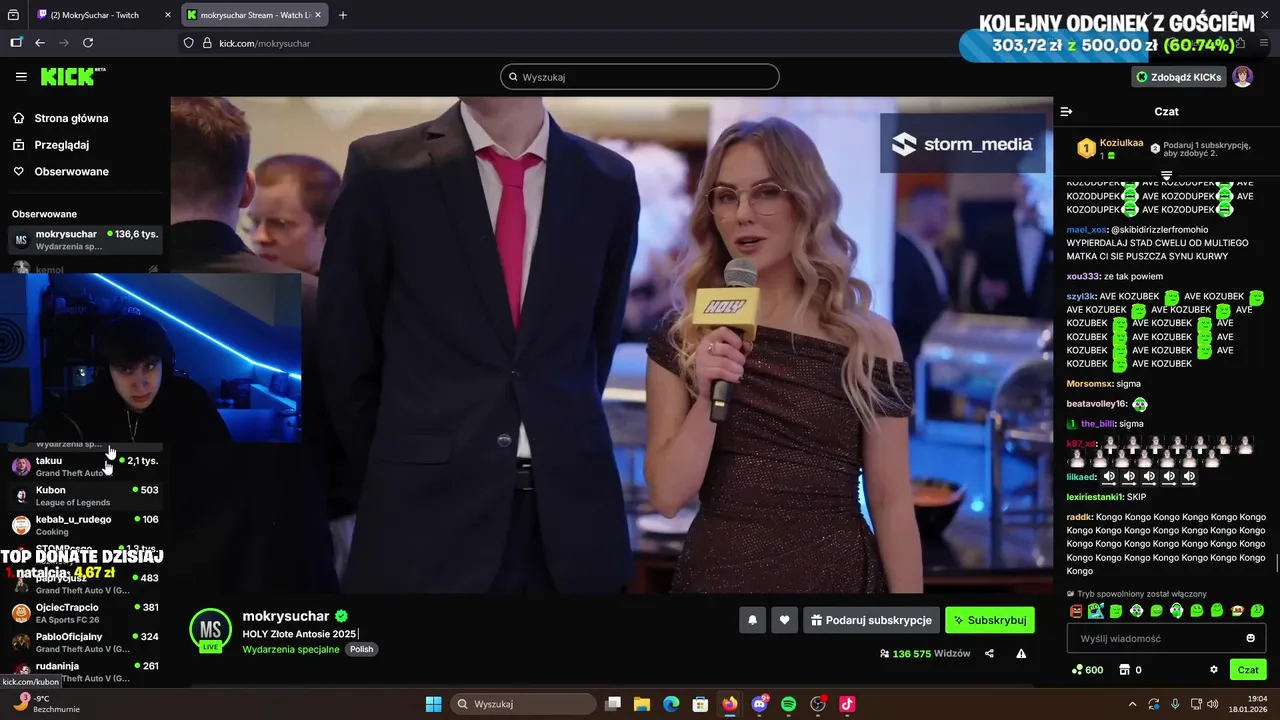Viewport: 1280px width, 720px height.
Task: Open the Kick hamburger sidebar menu
Action: (21, 77)
